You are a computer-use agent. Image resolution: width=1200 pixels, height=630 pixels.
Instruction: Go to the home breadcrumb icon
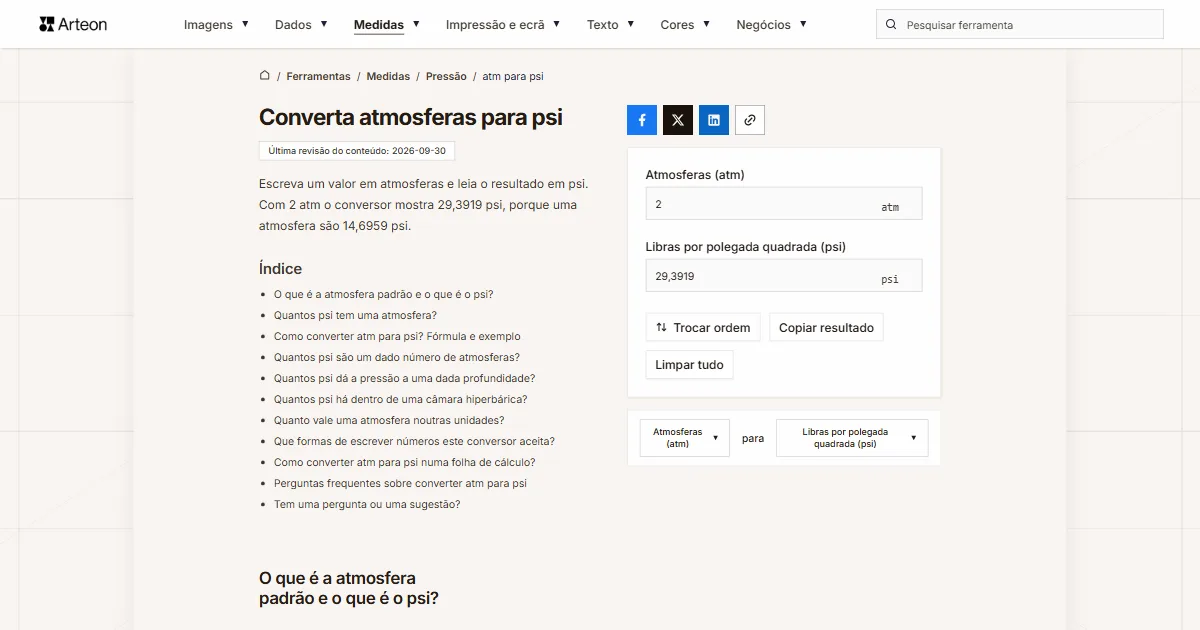click(265, 76)
